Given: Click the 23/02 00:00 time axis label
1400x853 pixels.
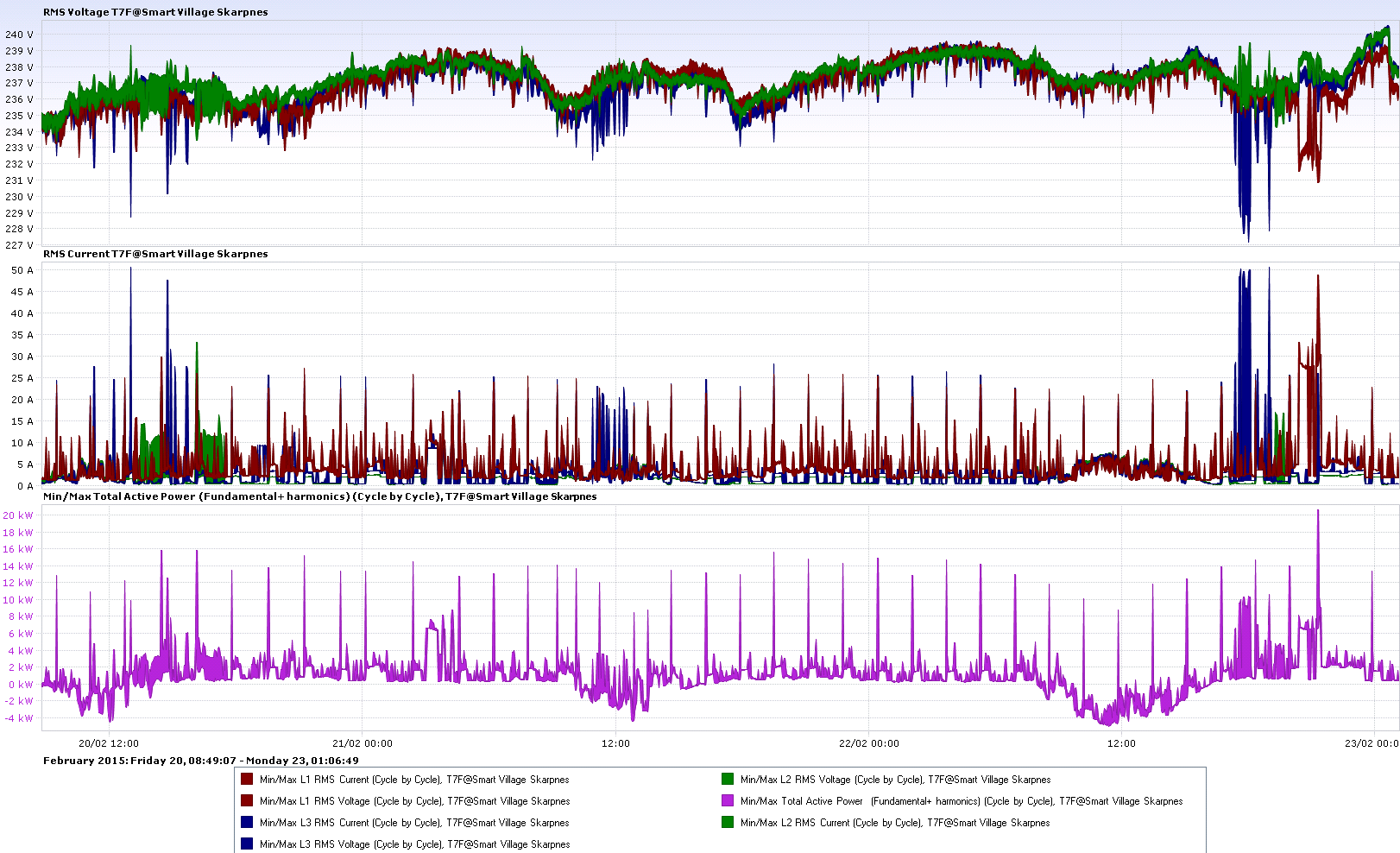Looking at the screenshot, I should click(x=1372, y=743).
